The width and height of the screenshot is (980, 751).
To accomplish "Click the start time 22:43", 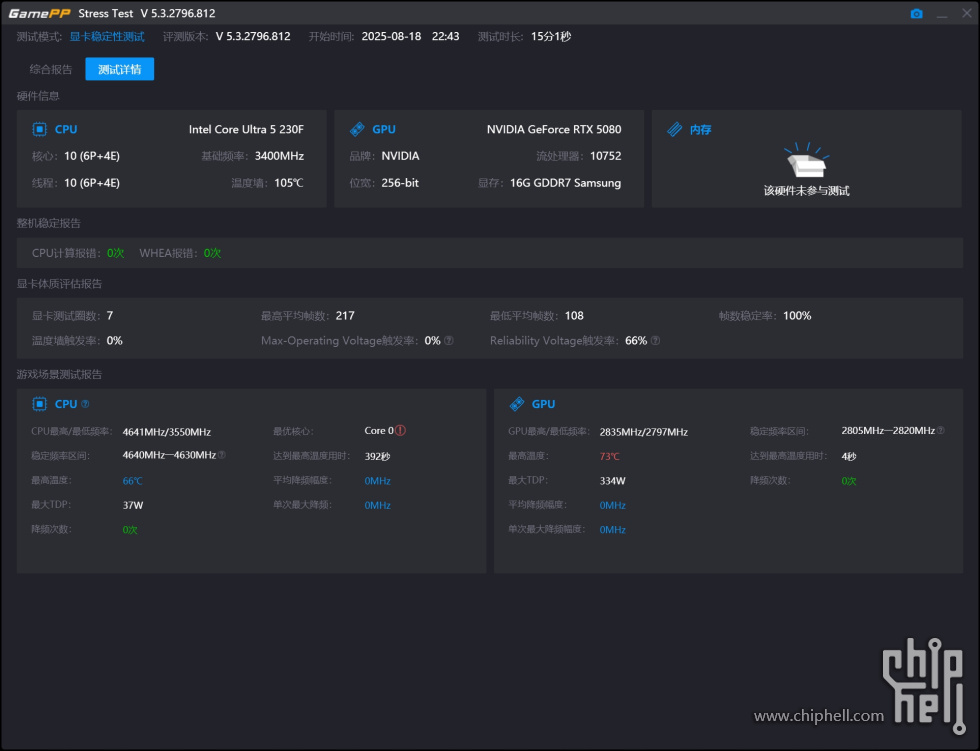I will point(446,37).
